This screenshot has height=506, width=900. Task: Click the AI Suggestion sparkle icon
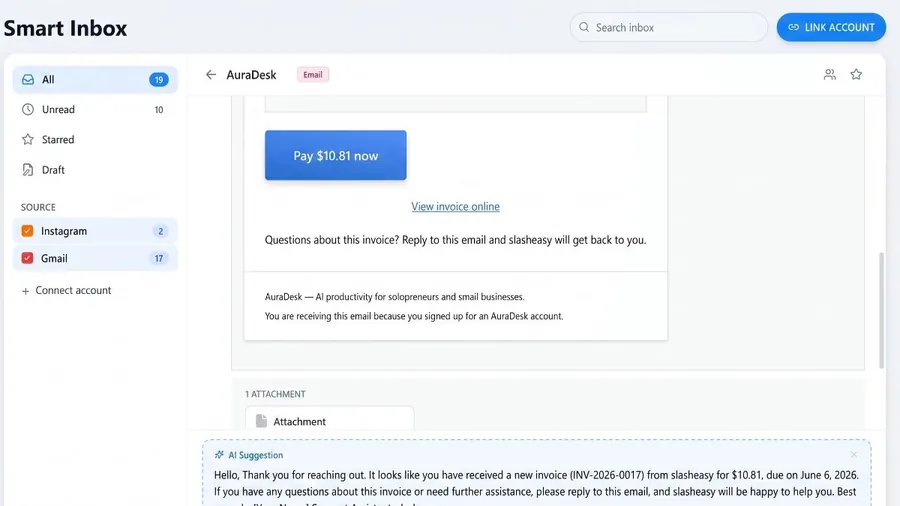(x=219, y=455)
